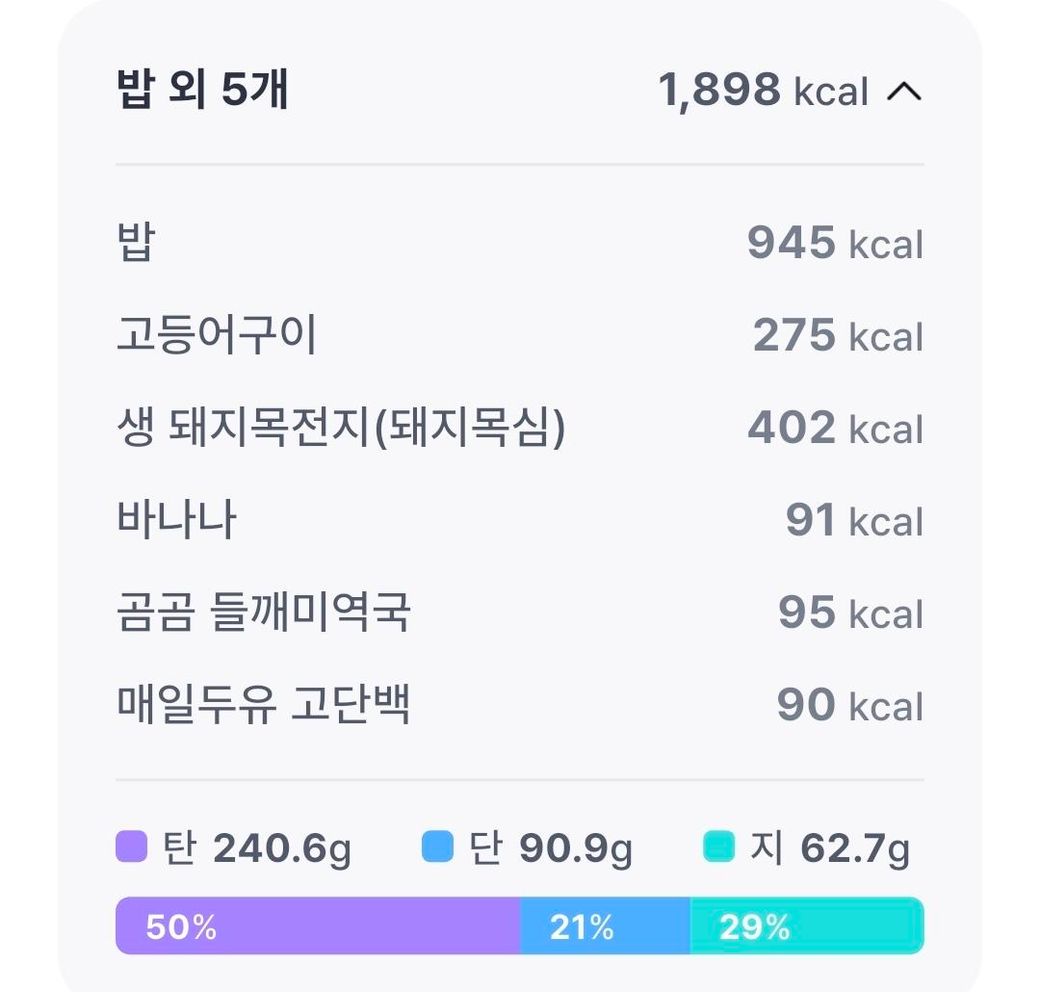Screen dimensions: 1040x992
Task: Click the 945 kcal value for 밥
Action: (x=835, y=243)
